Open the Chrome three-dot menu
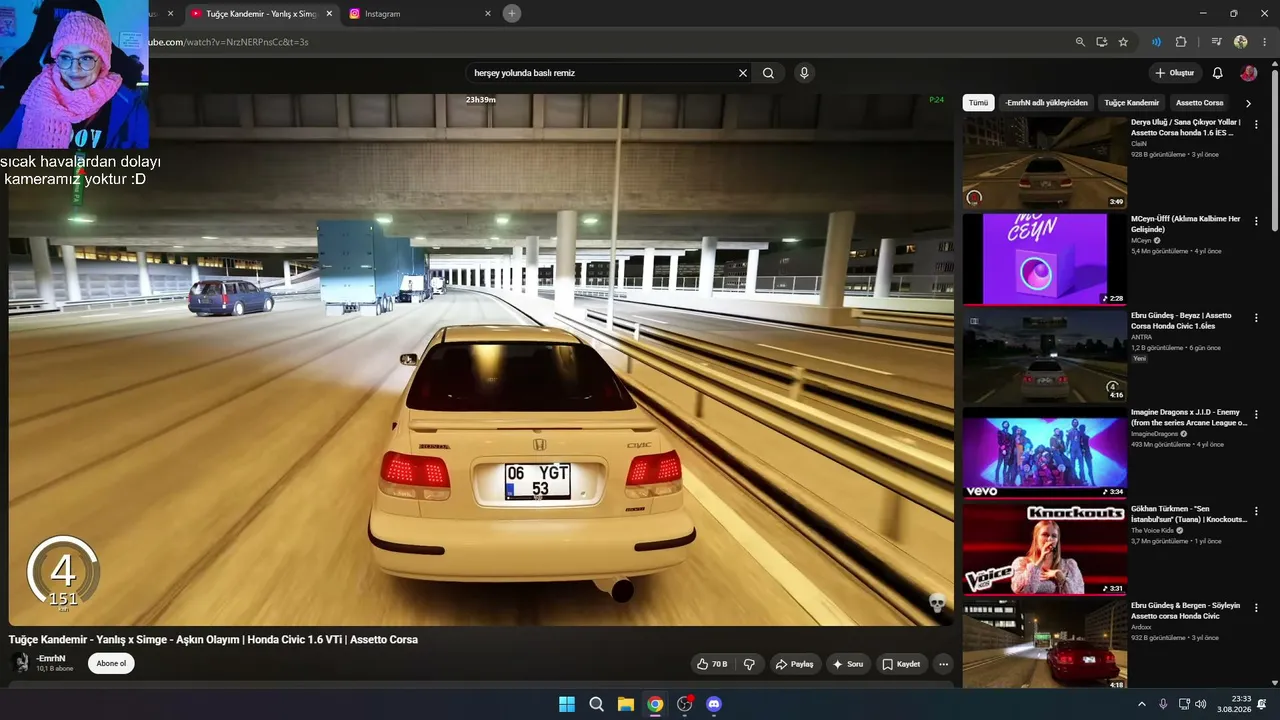Screen dimensions: 1280x720 click(x=1264, y=42)
